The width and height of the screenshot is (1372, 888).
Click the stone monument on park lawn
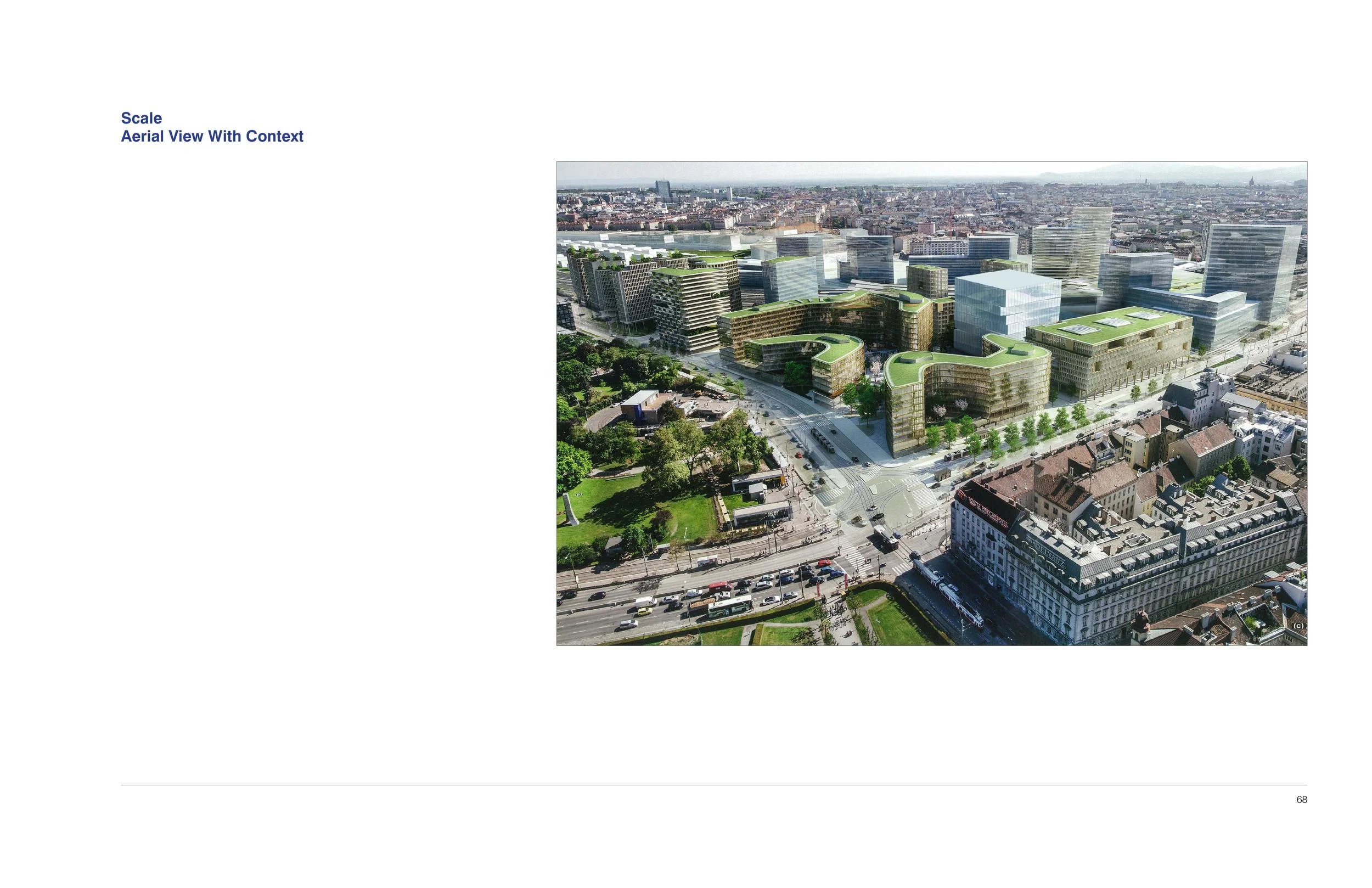(x=570, y=510)
